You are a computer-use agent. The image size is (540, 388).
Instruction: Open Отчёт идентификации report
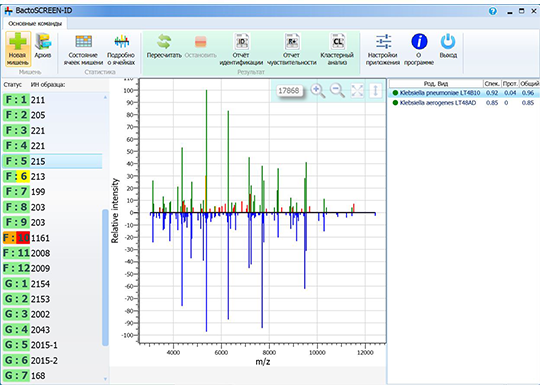pyautogui.click(x=241, y=49)
